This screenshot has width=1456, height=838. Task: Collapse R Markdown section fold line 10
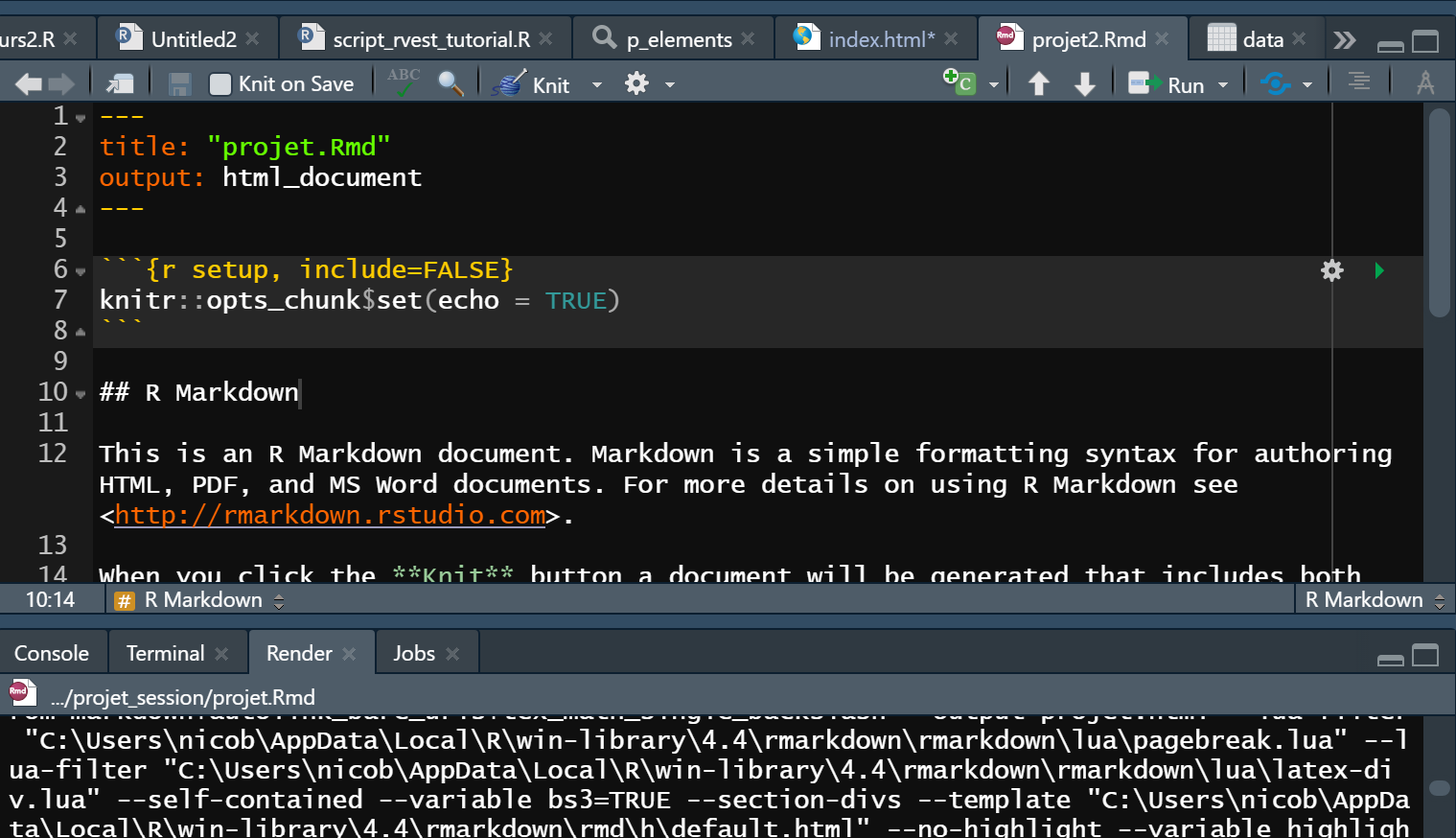tap(81, 394)
